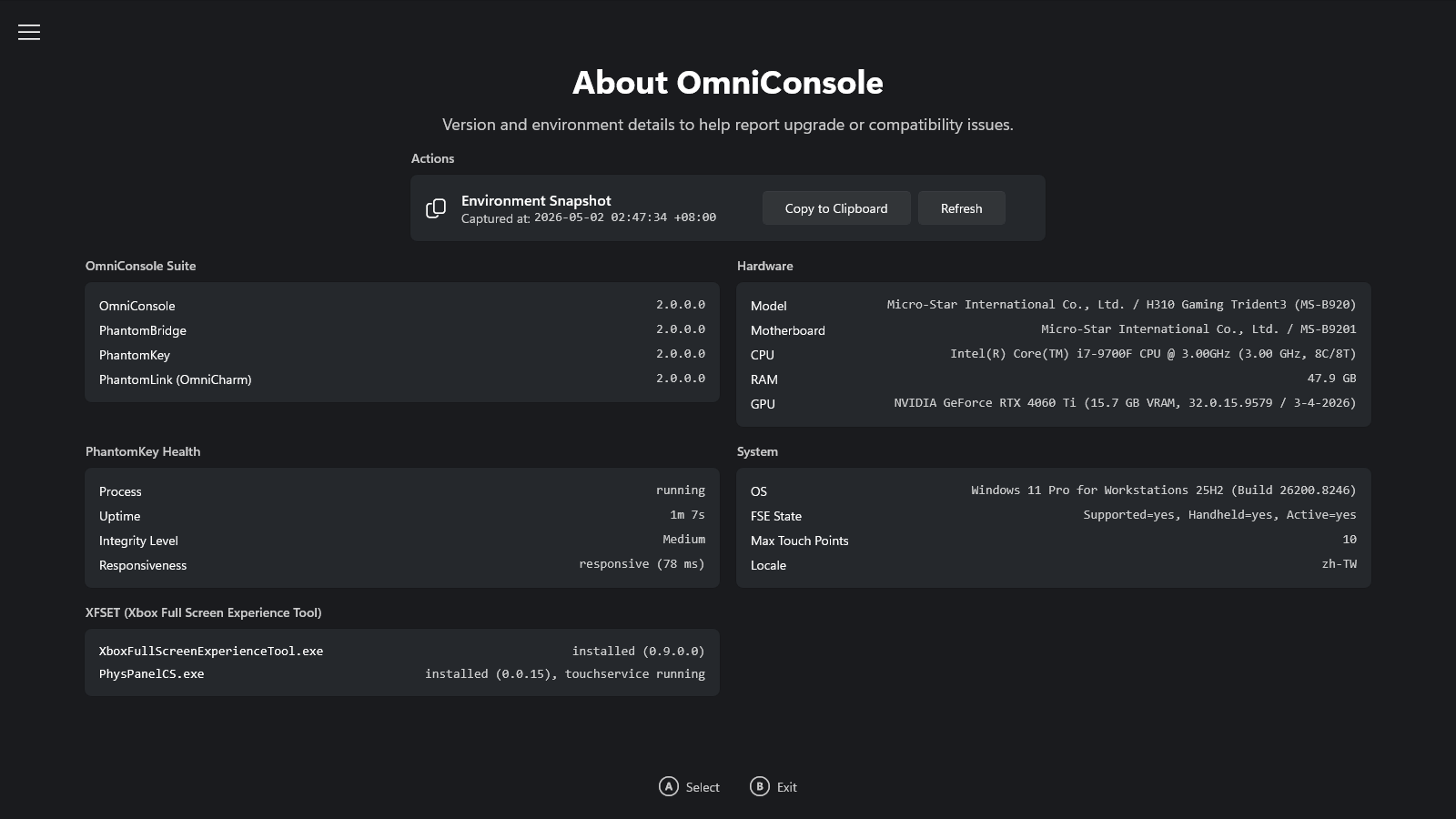Click the Hardware section header
The width and height of the screenshot is (1456, 819).
click(x=764, y=266)
